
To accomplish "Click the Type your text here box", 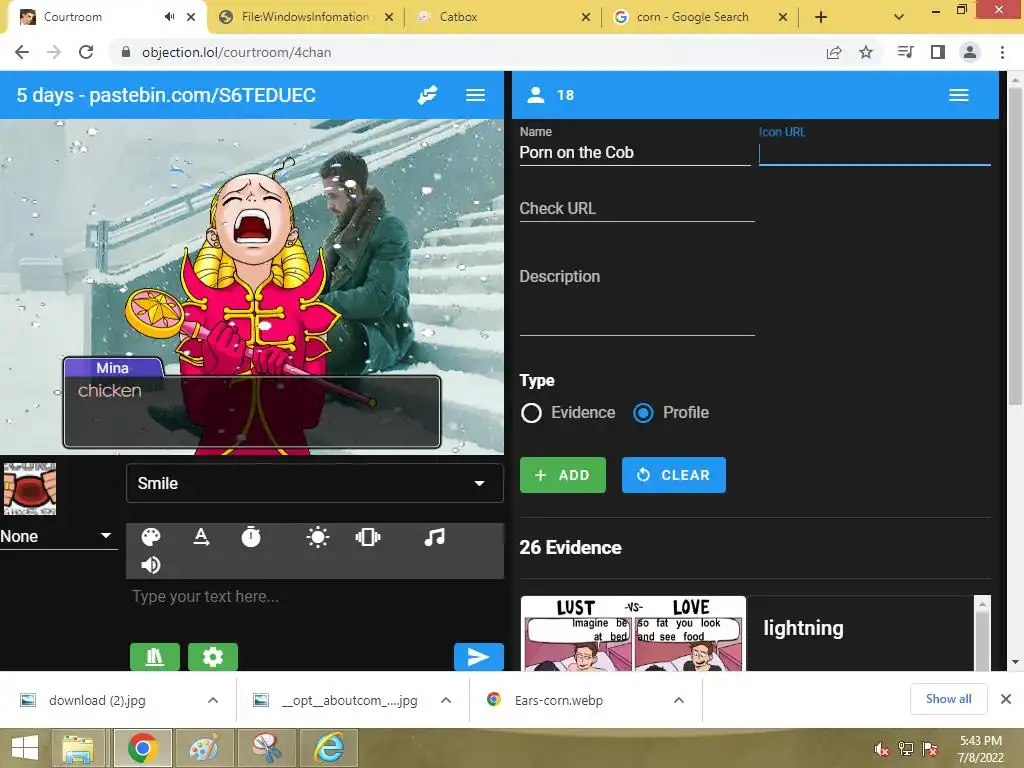I will (315, 597).
